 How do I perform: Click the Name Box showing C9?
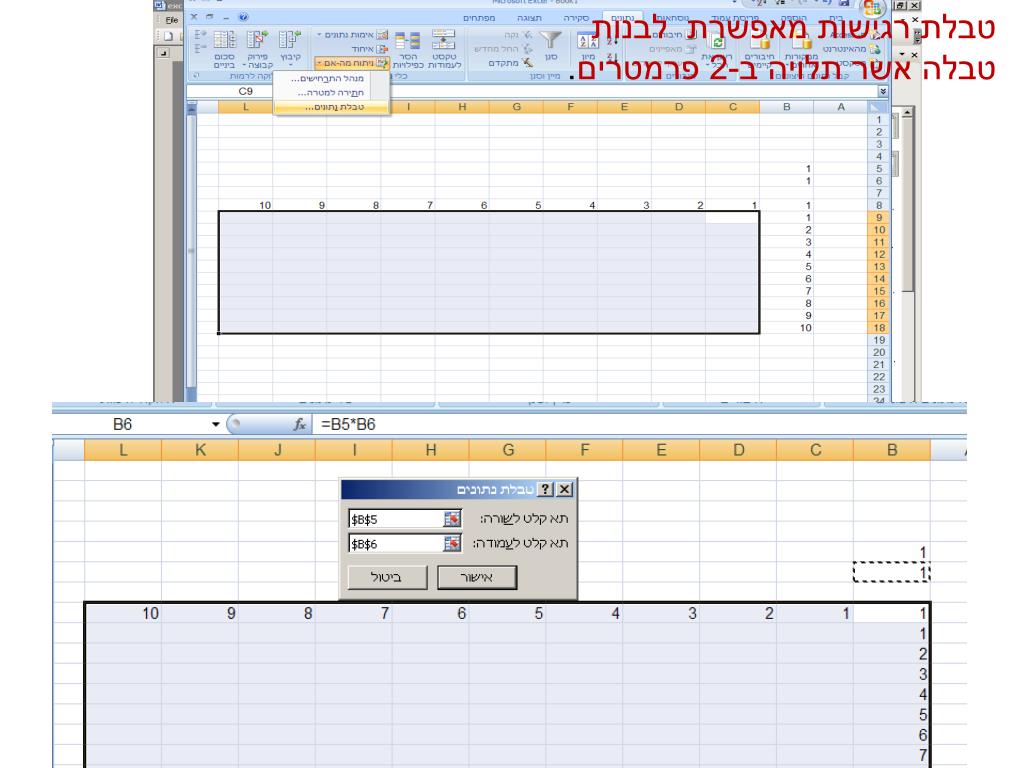(246, 91)
